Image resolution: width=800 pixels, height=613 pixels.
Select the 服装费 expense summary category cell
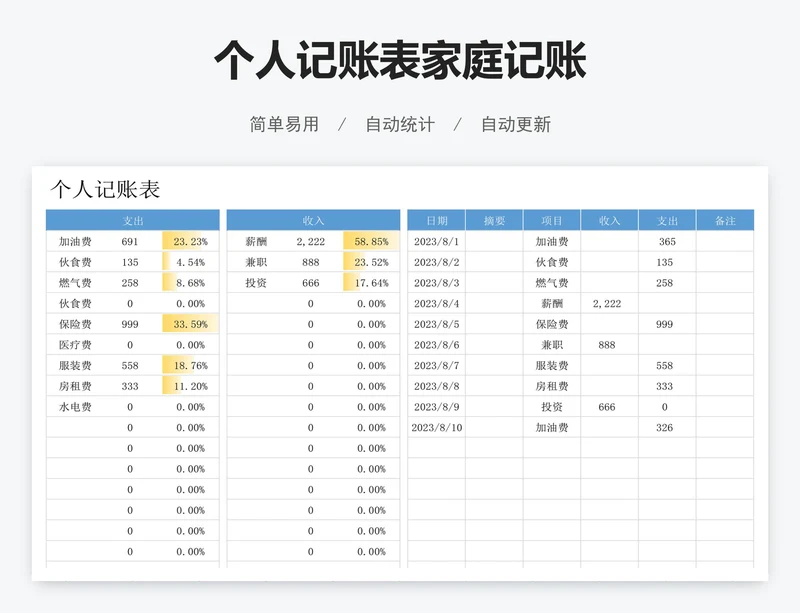[x=75, y=365]
